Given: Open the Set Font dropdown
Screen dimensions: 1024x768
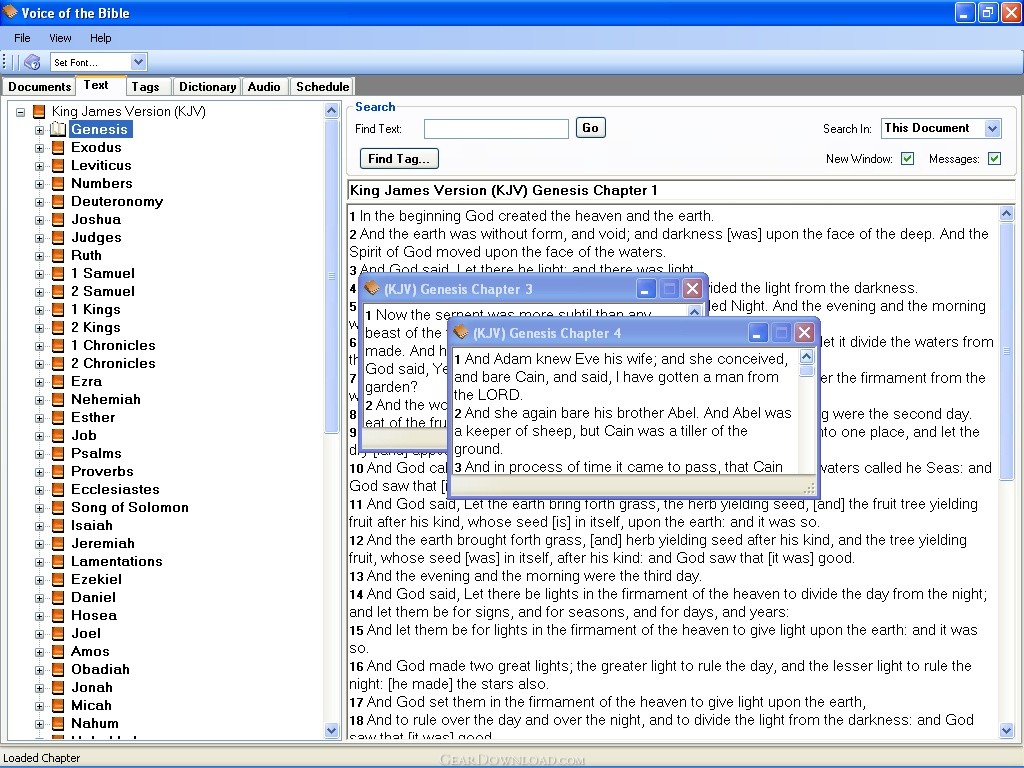Looking at the screenshot, I should 138,62.
